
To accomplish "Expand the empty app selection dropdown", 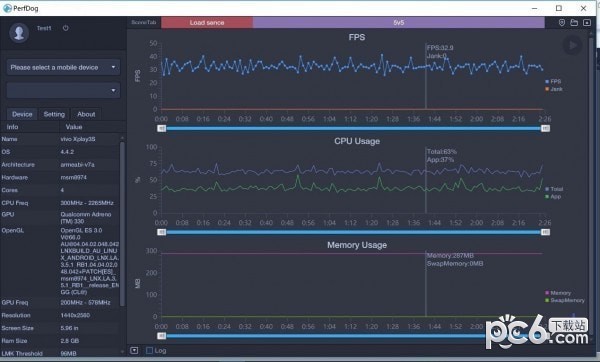I will 64,90.
